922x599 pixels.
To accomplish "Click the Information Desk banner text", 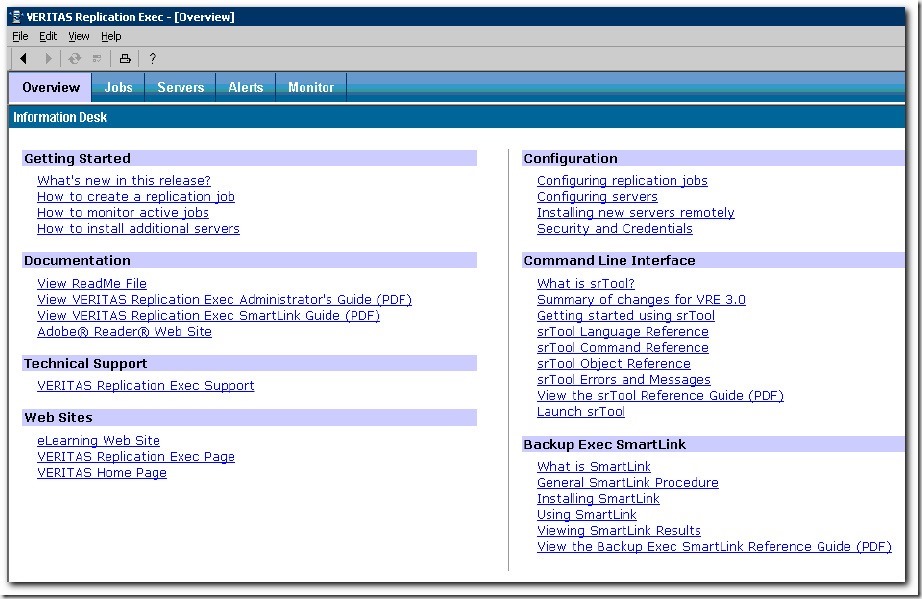I will 60,117.
